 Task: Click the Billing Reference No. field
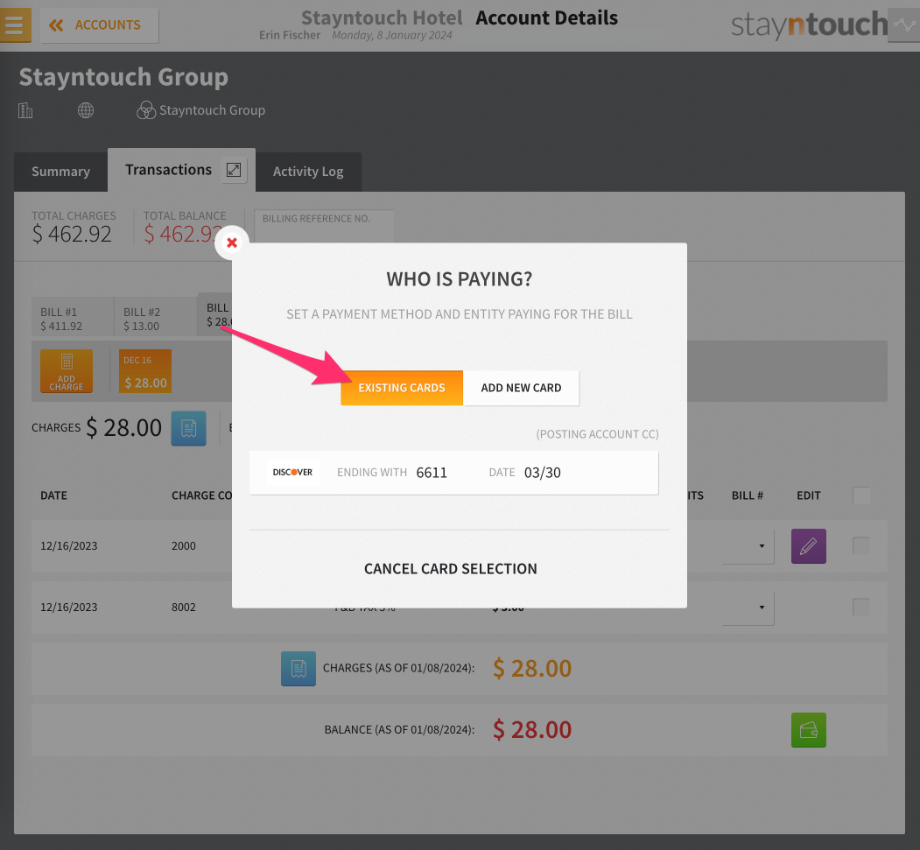[324, 226]
